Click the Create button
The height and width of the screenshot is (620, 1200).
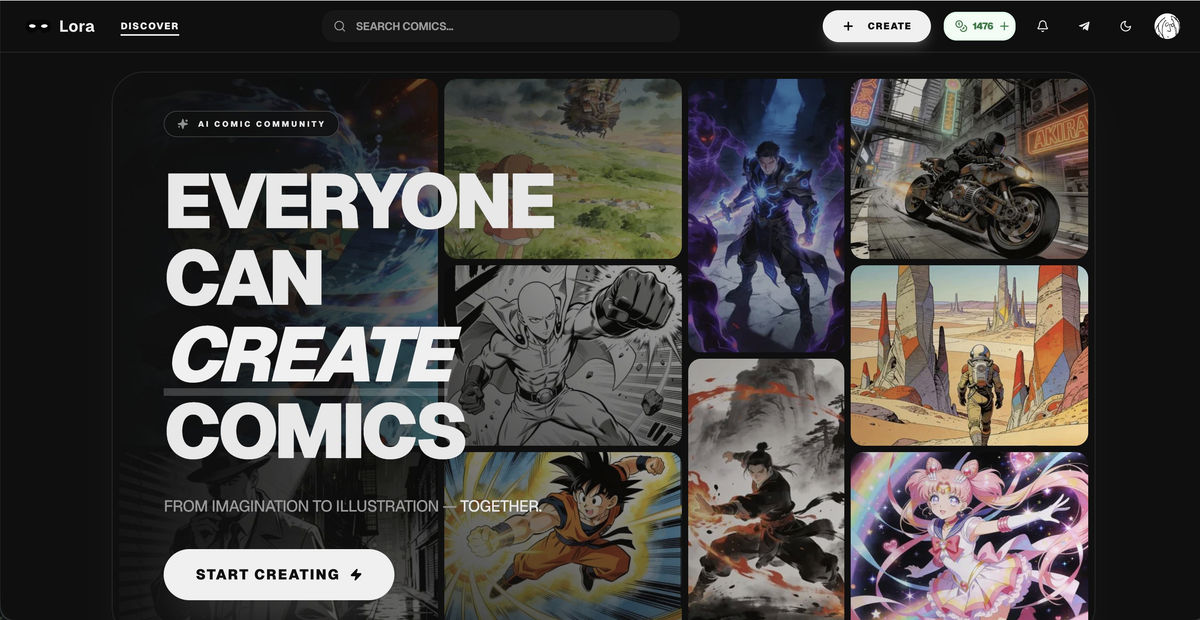tap(877, 26)
